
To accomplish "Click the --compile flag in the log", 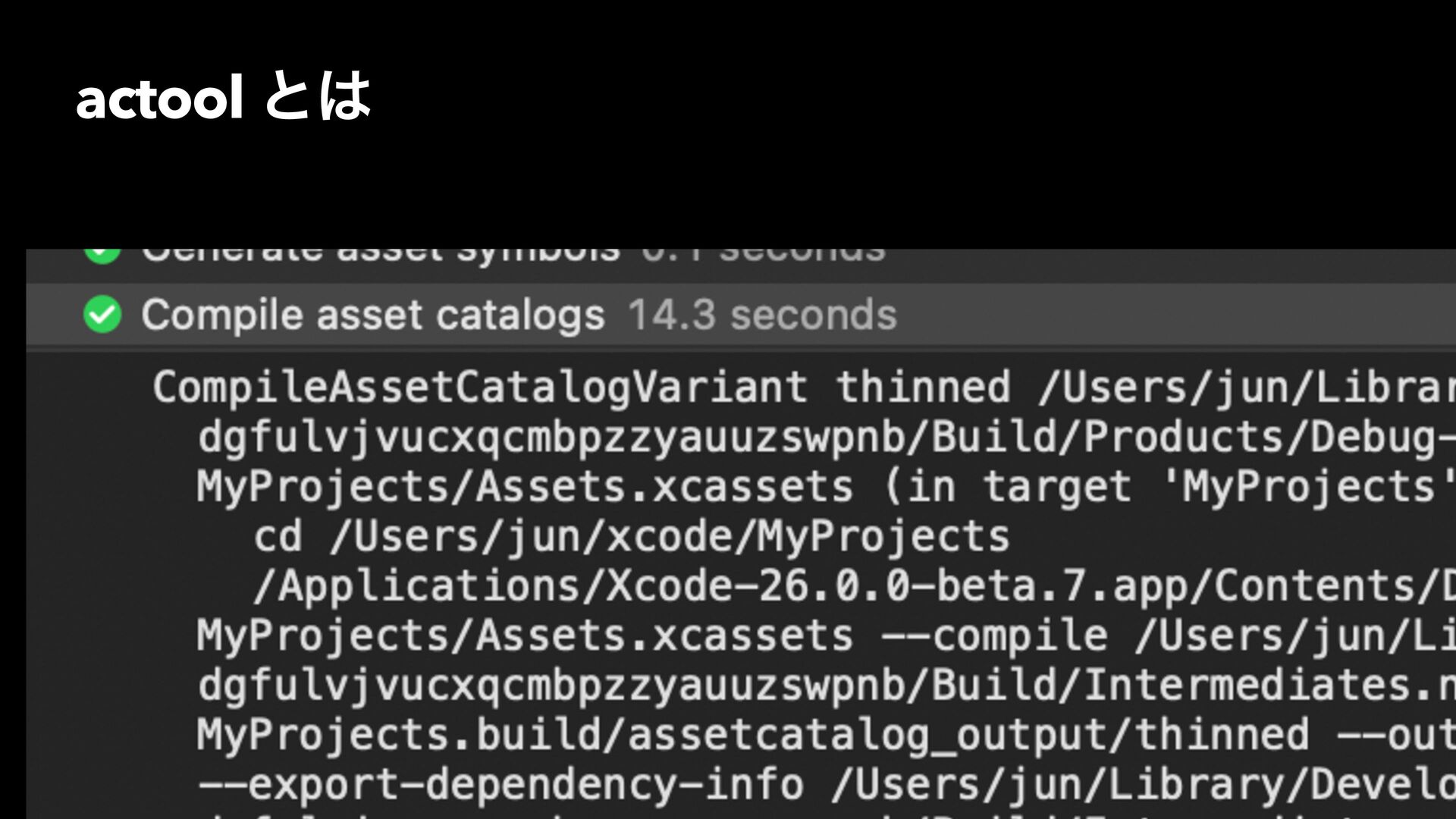I will coord(995,635).
